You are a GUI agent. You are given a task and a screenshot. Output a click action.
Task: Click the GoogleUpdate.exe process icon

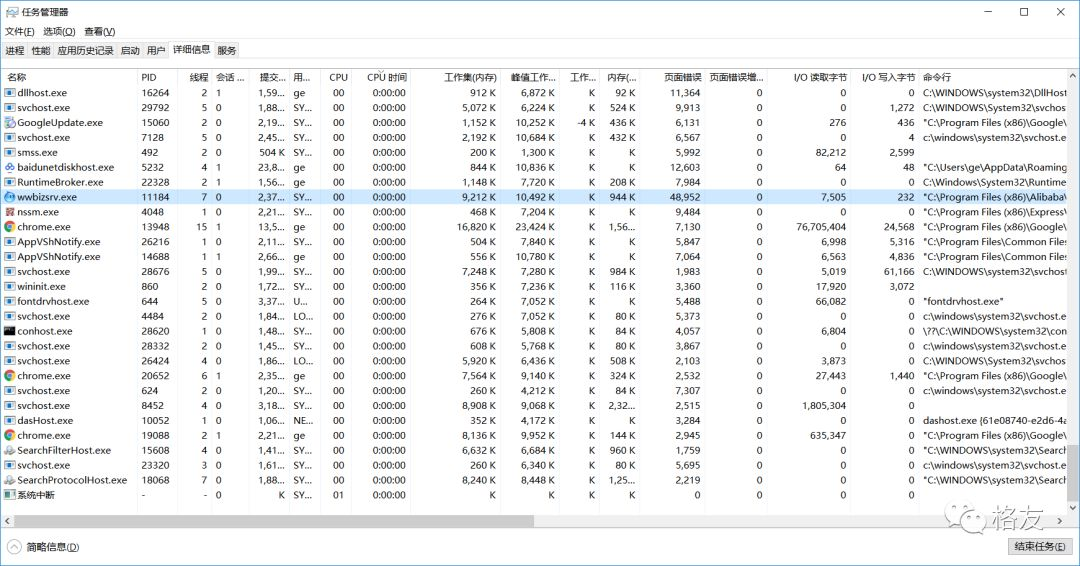10,123
